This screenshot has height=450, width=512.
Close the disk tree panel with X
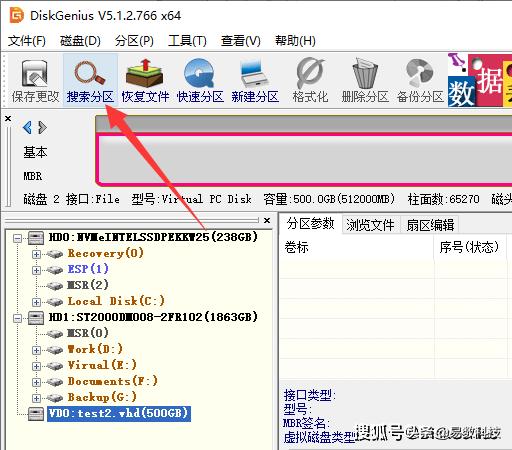267,220
